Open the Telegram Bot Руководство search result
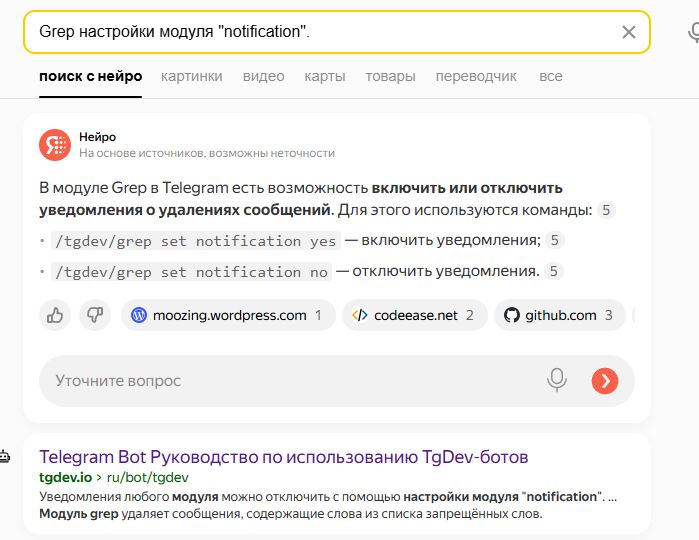This screenshot has width=699, height=540. 283,457
